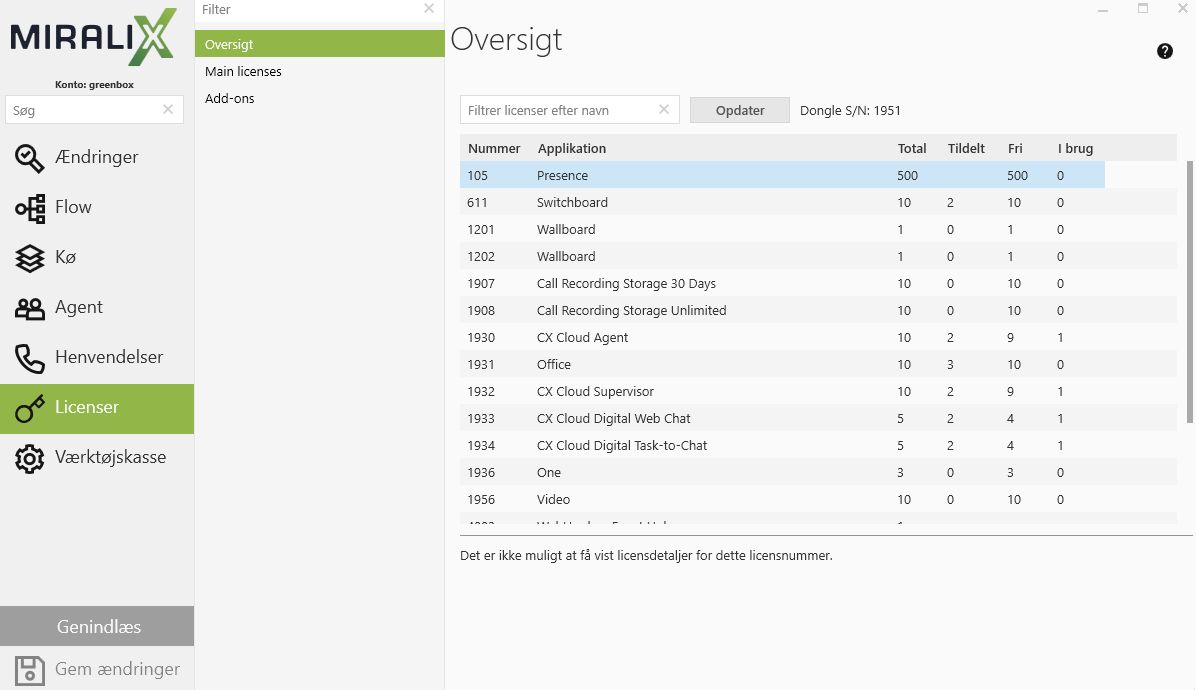Click the Licenser key icon
Viewport: 1196px width, 690px height.
point(30,408)
